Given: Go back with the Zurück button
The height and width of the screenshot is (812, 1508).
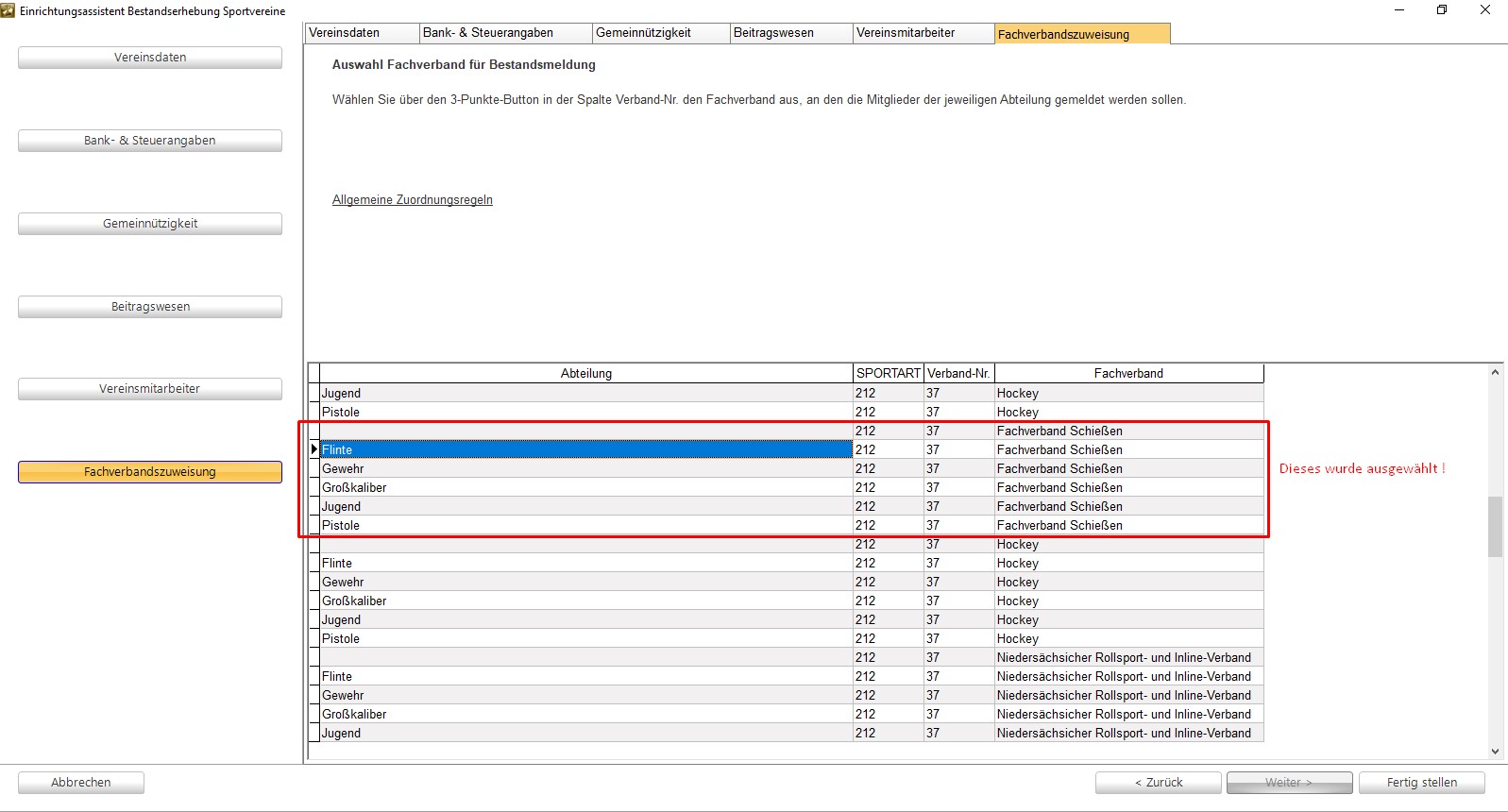Looking at the screenshot, I should point(1159,783).
